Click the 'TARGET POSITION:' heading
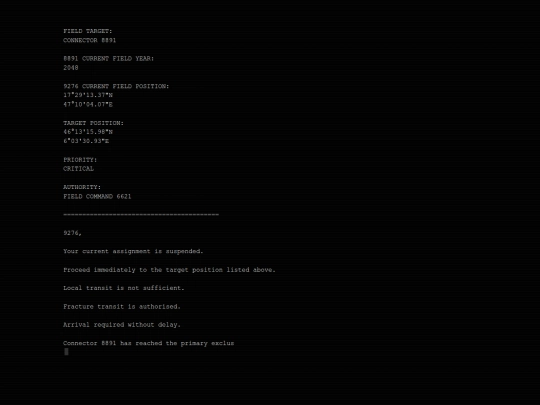540x405 pixels. coord(93,123)
